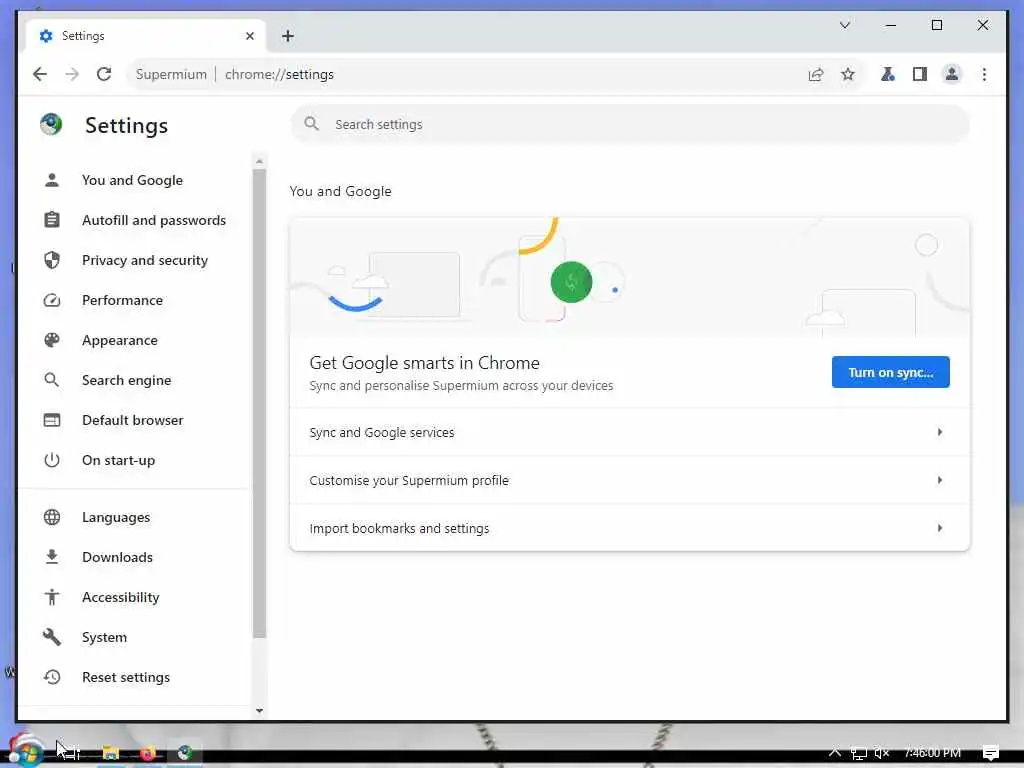Click the sidebar scrollbar down arrow

click(259, 711)
